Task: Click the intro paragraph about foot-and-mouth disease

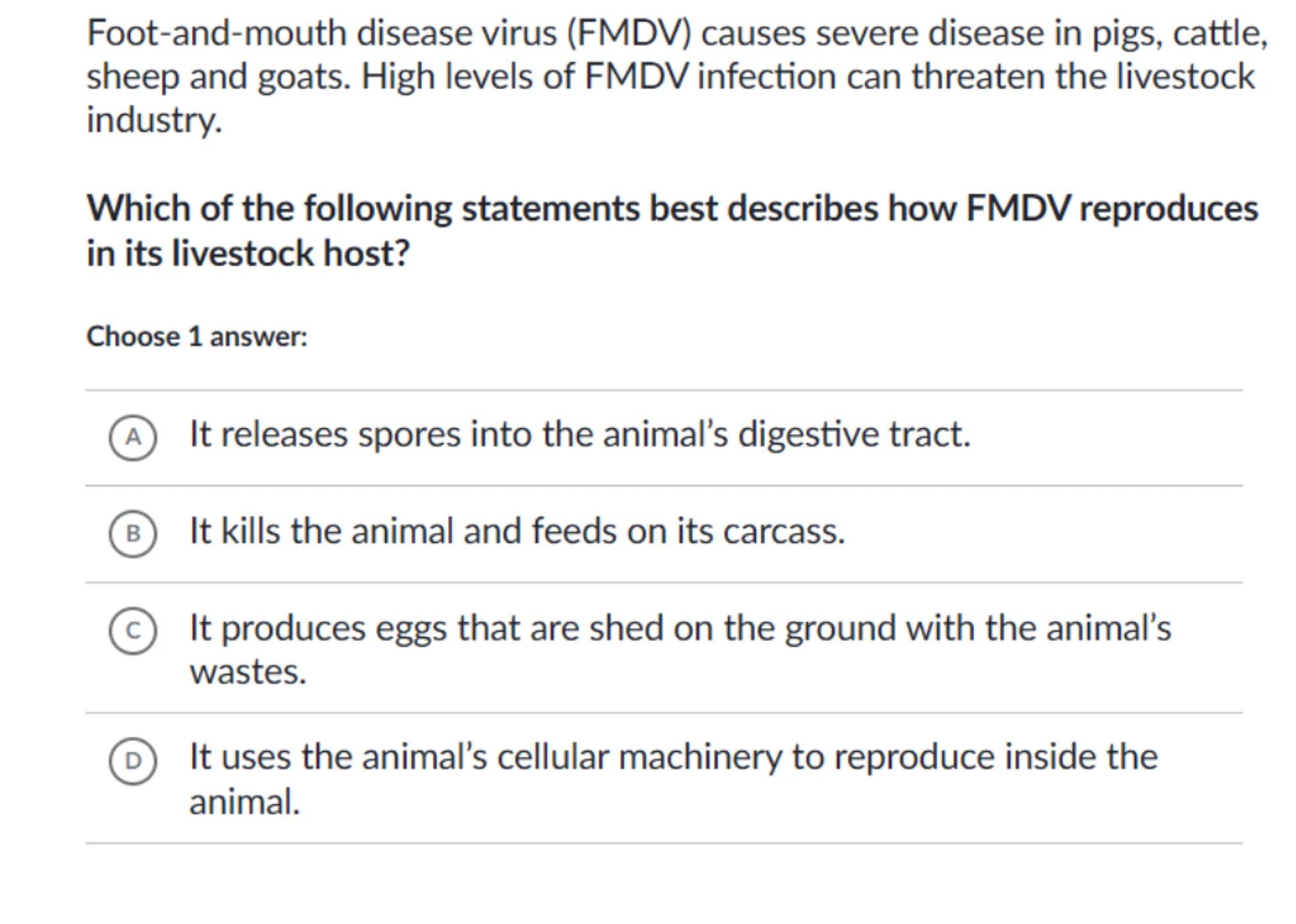Action: tap(676, 76)
